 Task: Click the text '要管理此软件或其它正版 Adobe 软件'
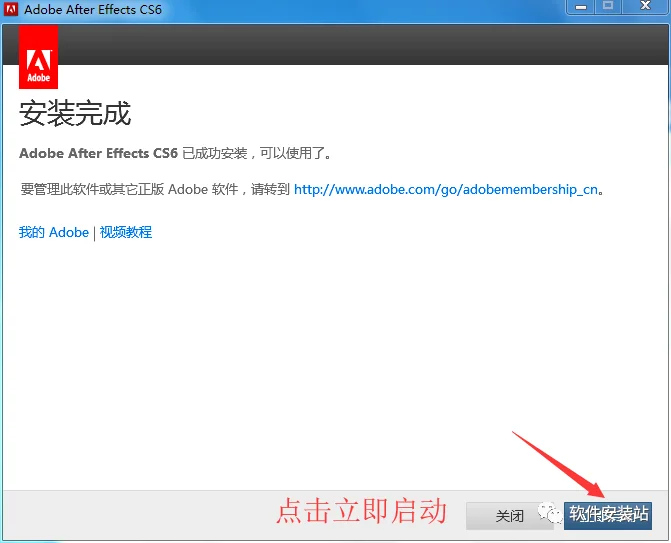pos(129,189)
